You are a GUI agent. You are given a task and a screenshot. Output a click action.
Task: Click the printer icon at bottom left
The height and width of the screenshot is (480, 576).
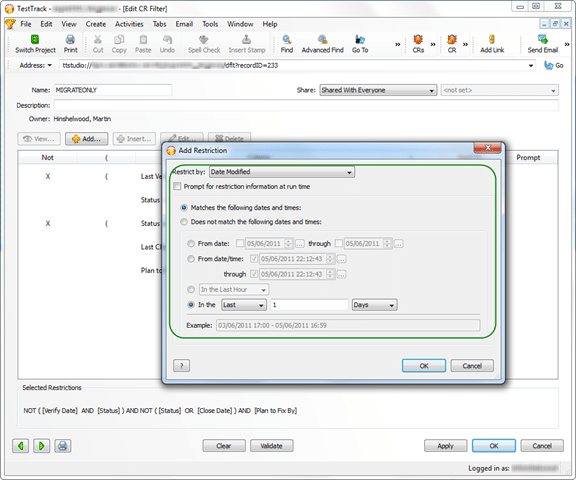click(x=63, y=446)
